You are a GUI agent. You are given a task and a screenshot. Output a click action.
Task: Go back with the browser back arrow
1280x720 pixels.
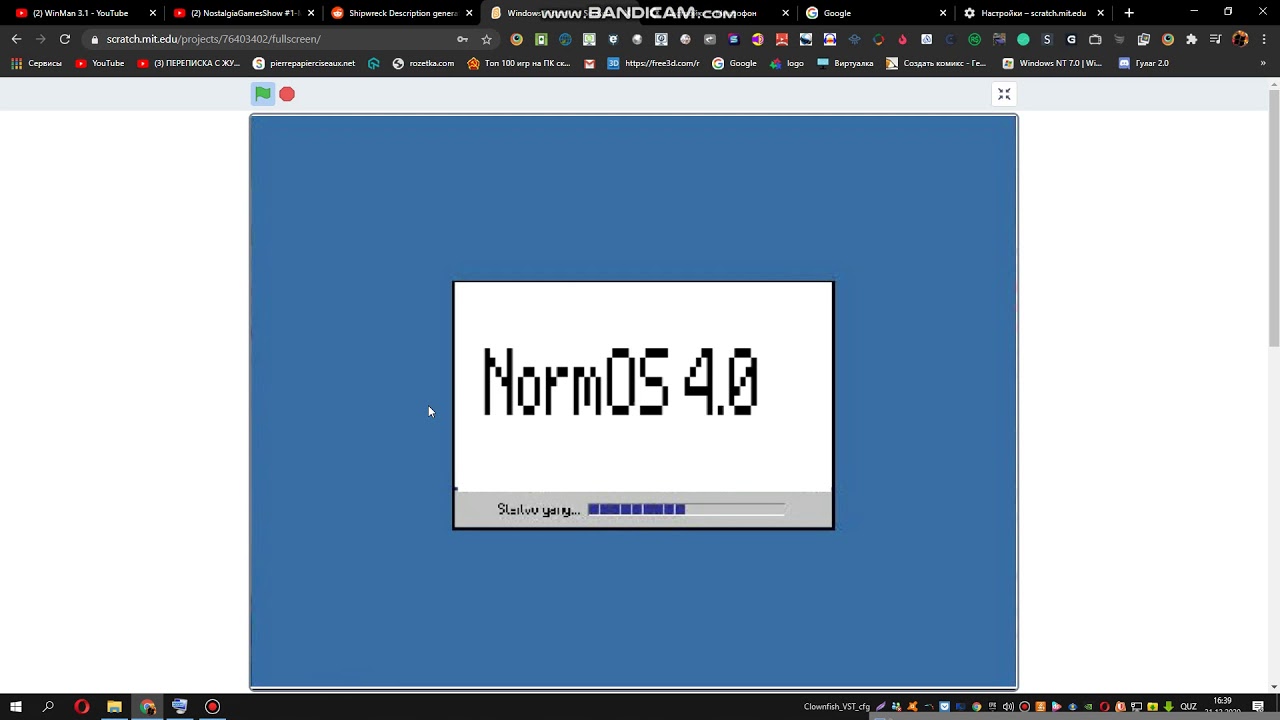[16, 39]
